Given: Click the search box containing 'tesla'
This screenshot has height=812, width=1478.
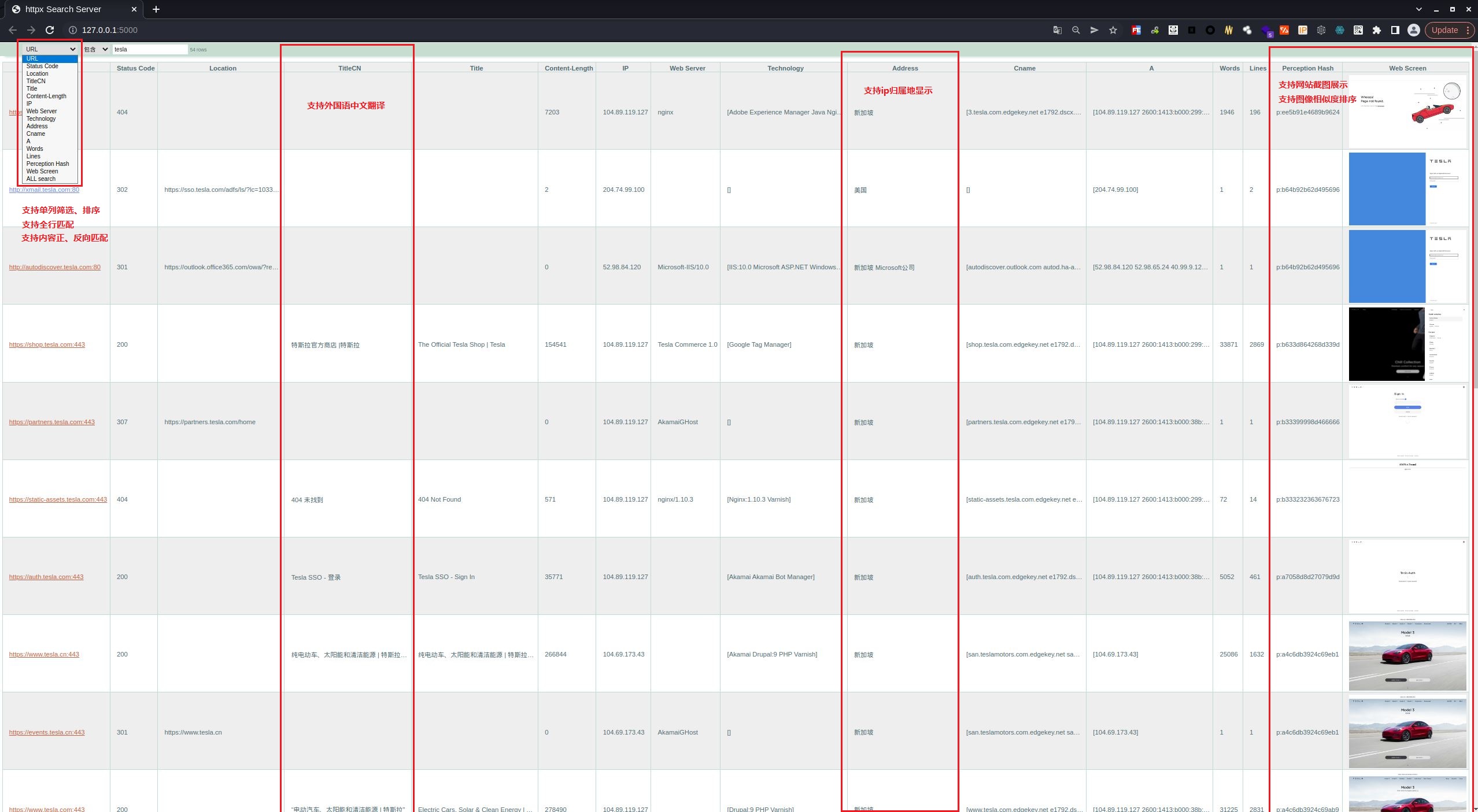Looking at the screenshot, I should pos(150,49).
